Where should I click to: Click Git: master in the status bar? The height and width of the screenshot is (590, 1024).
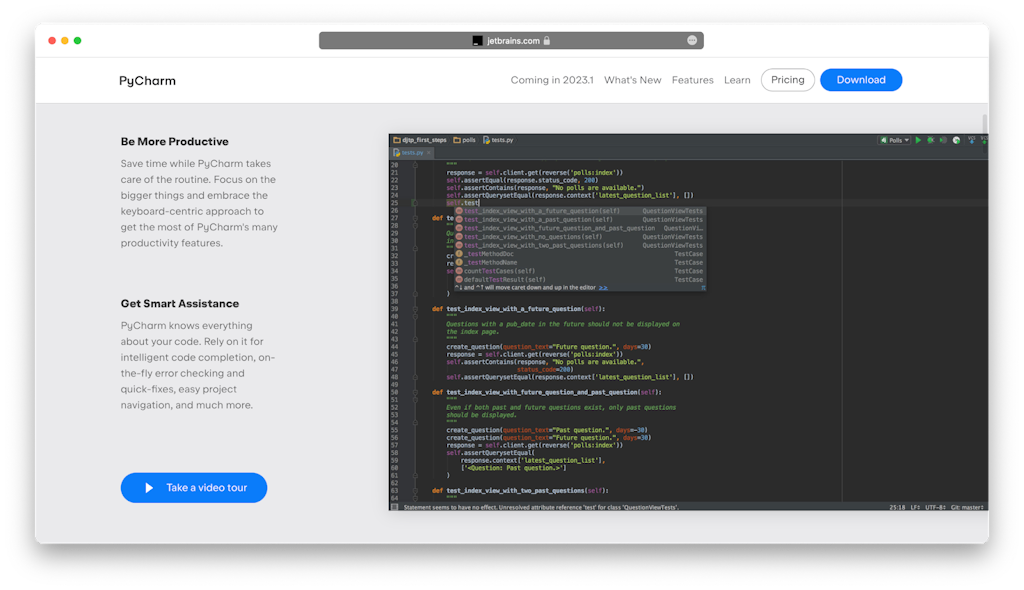click(965, 507)
